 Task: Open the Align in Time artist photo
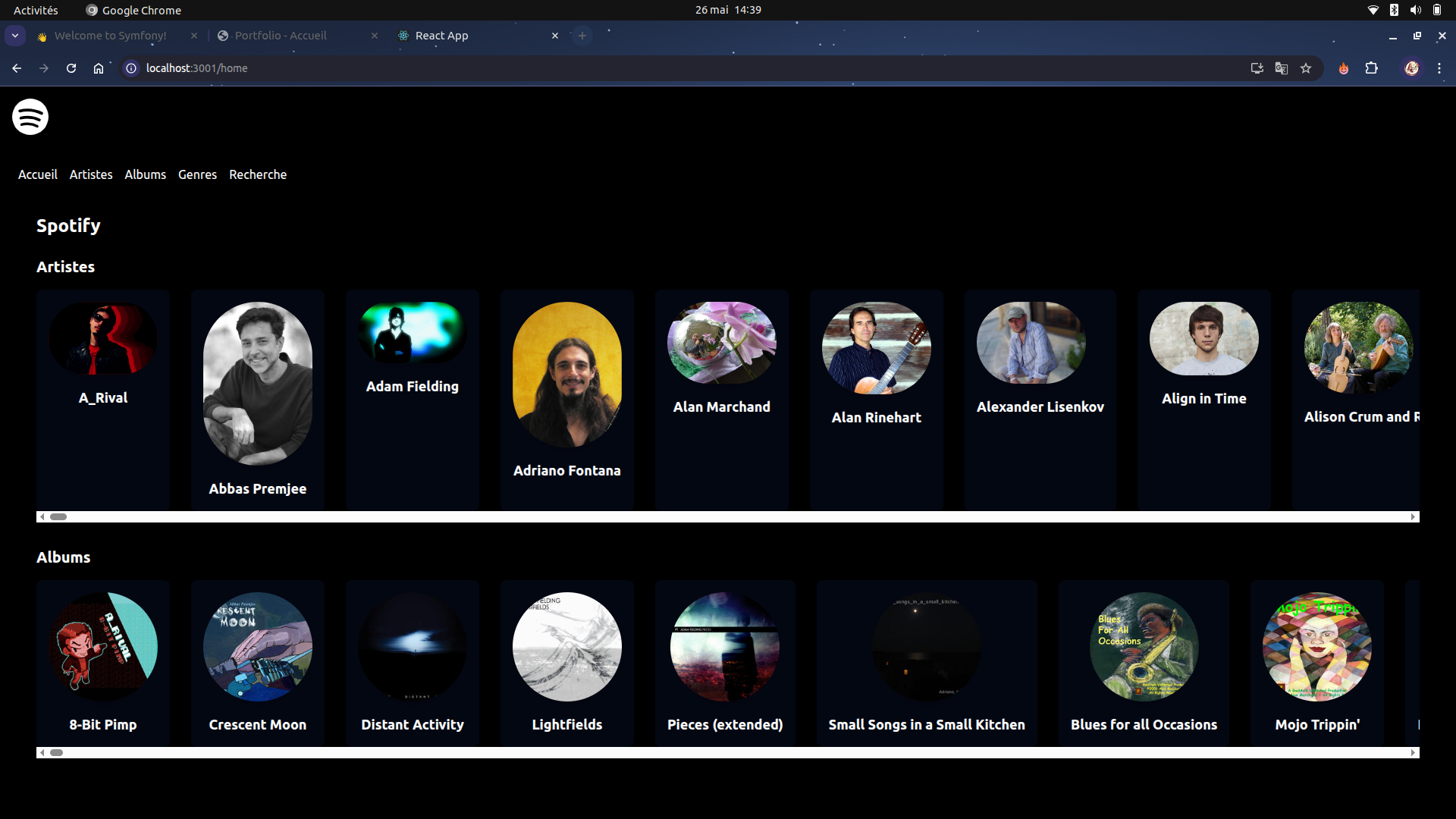1204,338
